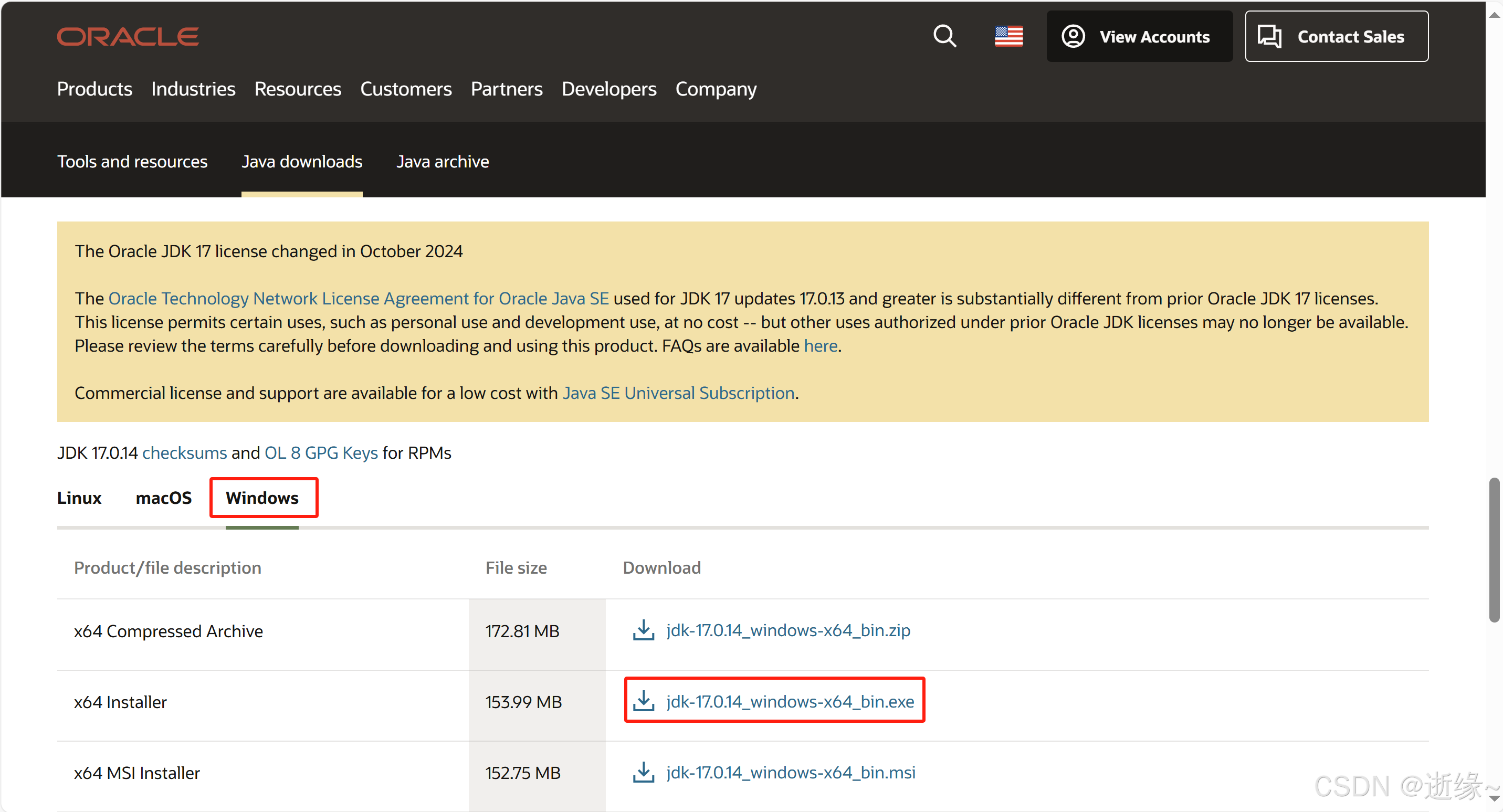
Task: Open the OL 8 GPG Keys link
Action: coord(321,452)
